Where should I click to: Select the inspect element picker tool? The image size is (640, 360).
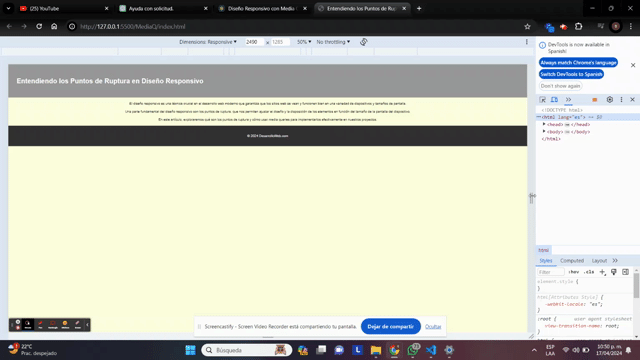pos(542,100)
